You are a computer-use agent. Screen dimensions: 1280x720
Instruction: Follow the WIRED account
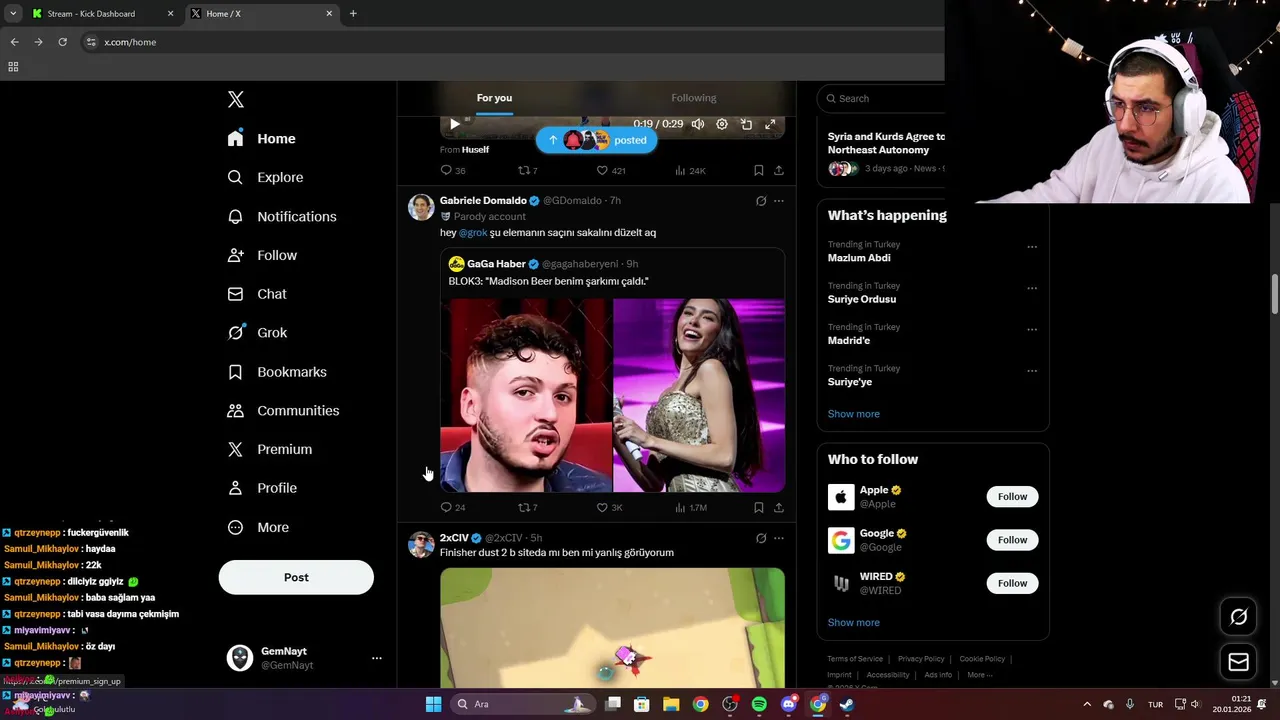[1012, 583]
